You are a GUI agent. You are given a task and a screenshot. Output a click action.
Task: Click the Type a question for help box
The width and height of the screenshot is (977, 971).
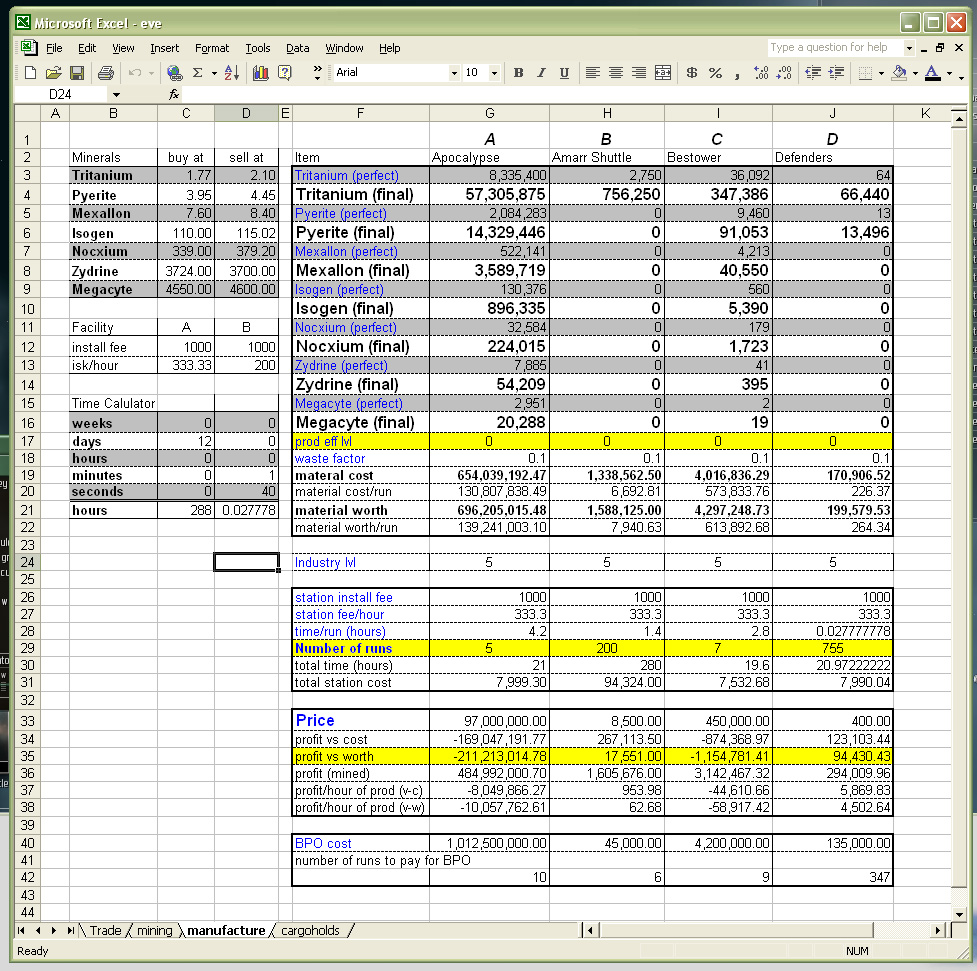pos(835,47)
